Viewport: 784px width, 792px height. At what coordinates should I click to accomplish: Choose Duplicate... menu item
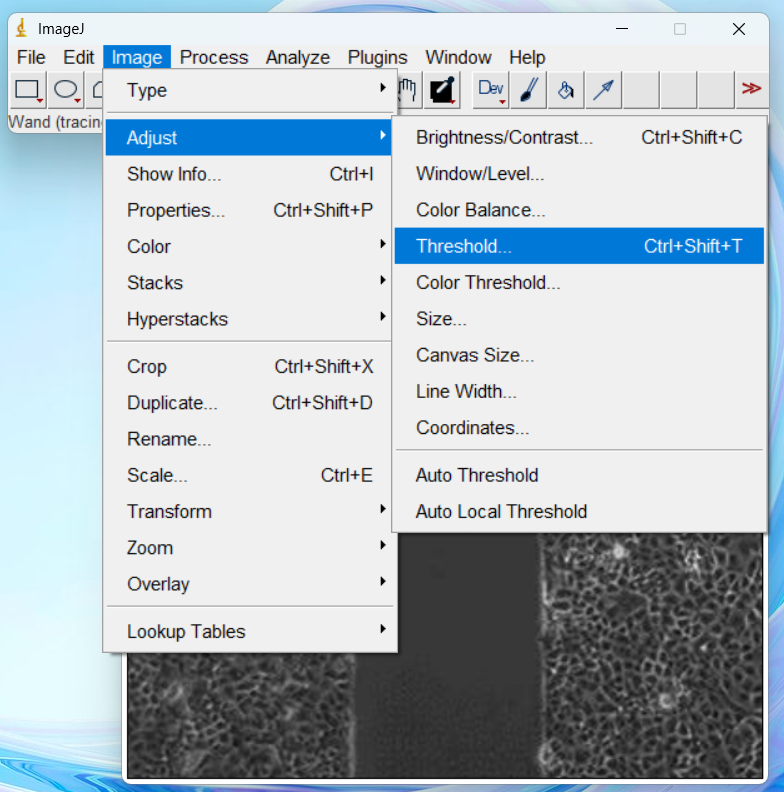[249, 403]
